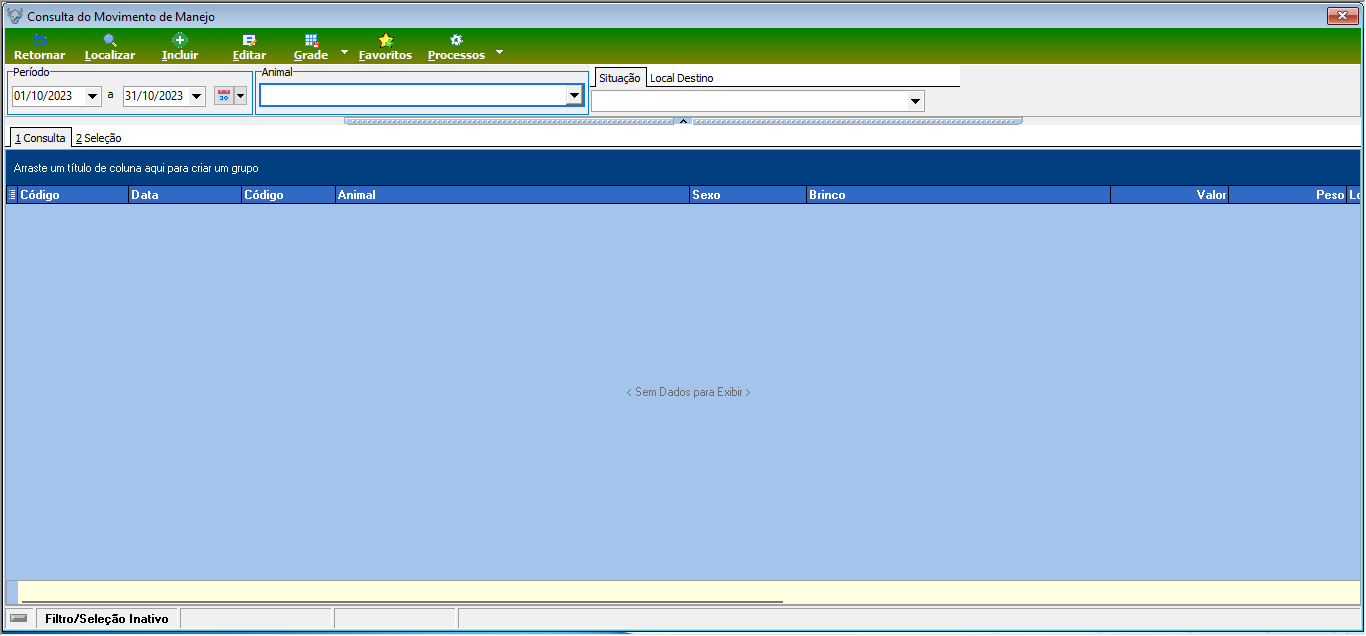
Task: Click the Processos toolbar button
Action: (x=456, y=47)
